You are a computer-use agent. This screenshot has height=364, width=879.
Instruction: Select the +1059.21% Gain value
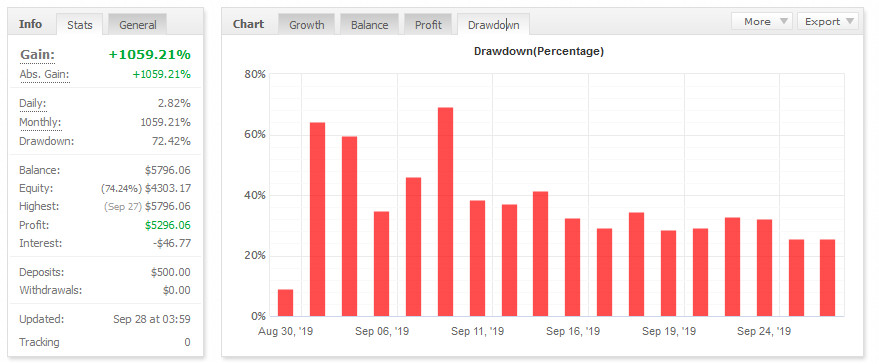(150, 55)
